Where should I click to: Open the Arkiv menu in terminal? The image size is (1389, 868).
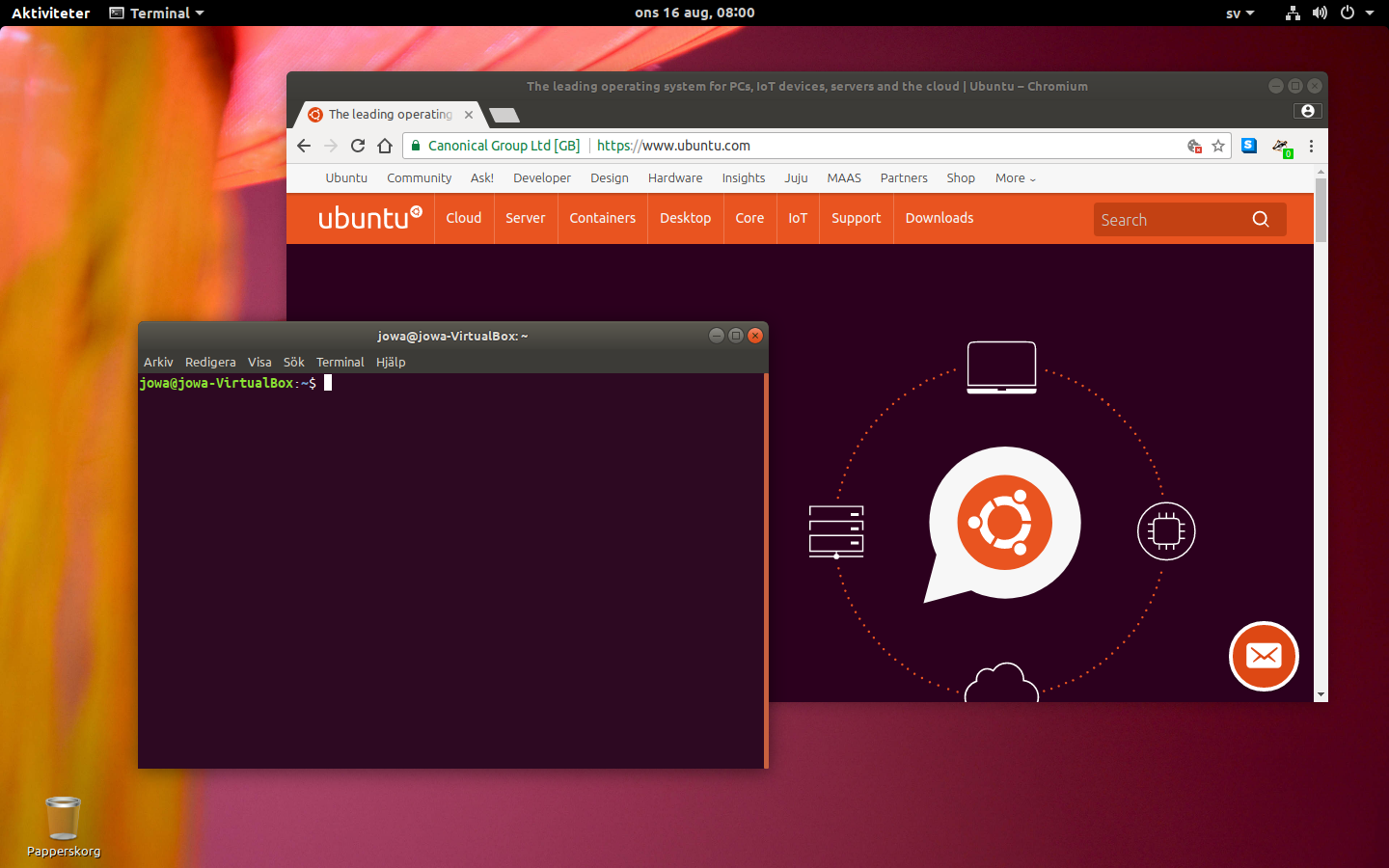click(x=158, y=362)
